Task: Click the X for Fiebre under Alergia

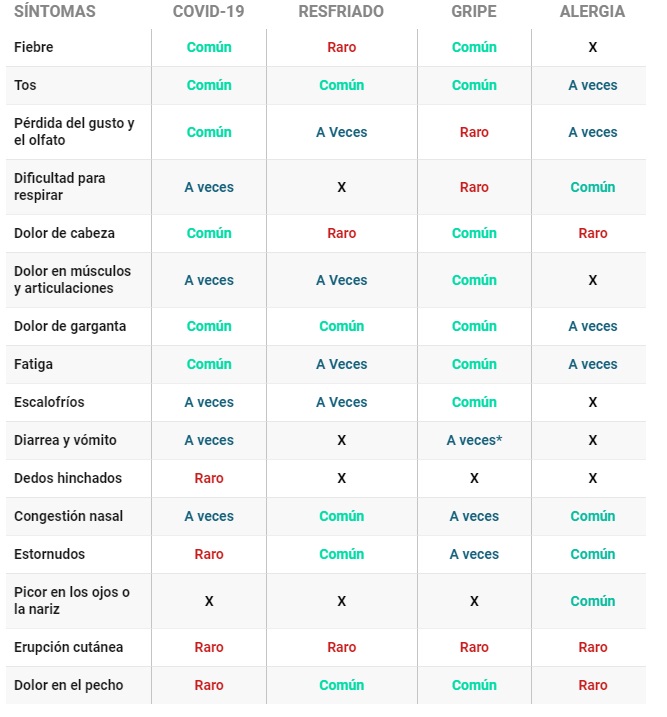Action: 592,47
